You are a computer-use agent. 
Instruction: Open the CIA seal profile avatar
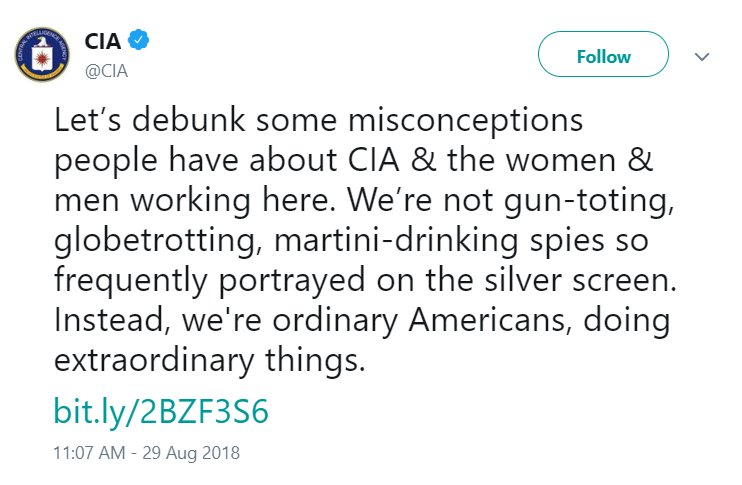point(42,54)
